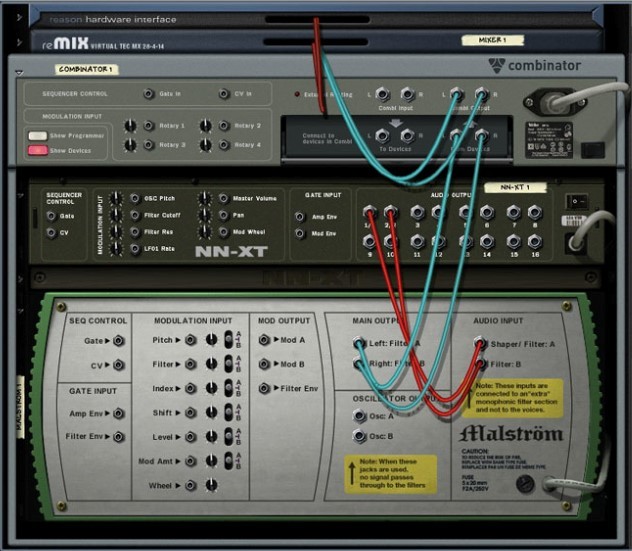This screenshot has width=632, height=551.
Task: Click the Filter Env mod output jack
Action: [x=264, y=388]
